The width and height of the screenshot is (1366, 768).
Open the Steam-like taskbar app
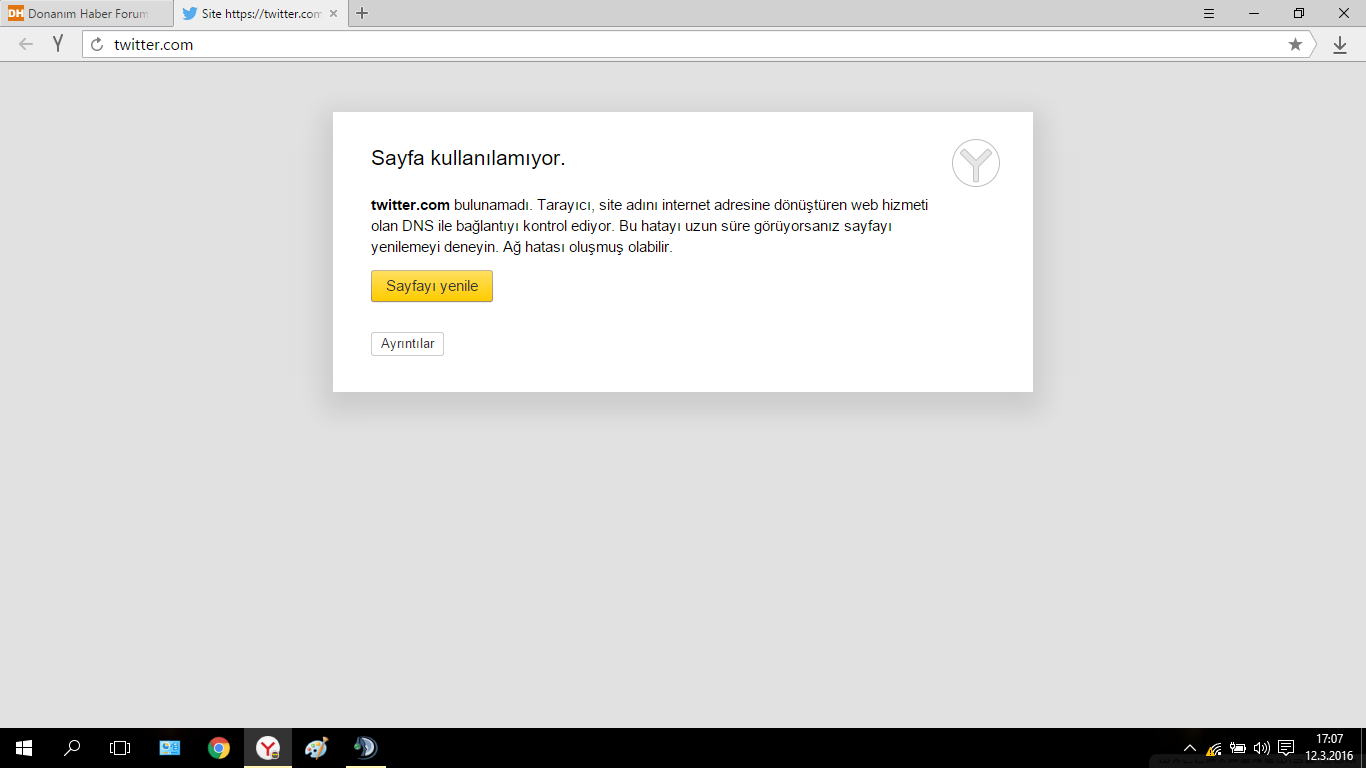click(x=365, y=748)
